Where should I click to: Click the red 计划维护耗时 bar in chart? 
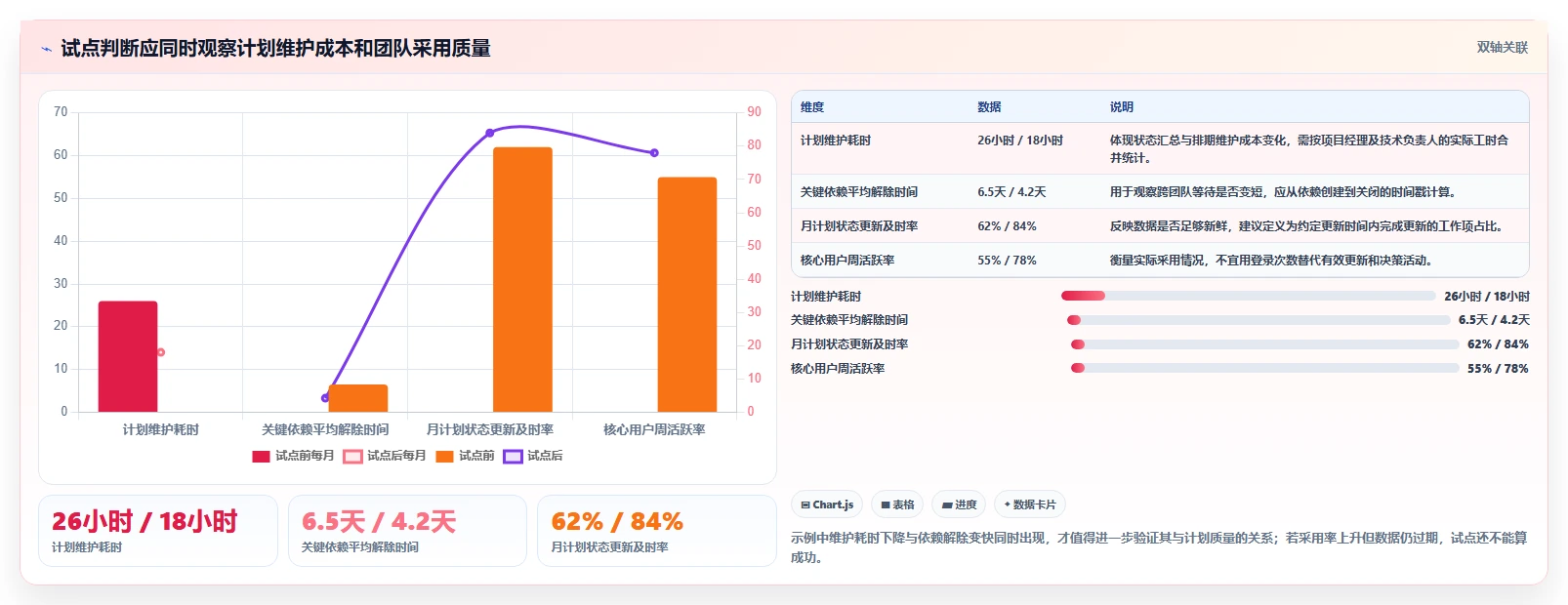click(128, 356)
